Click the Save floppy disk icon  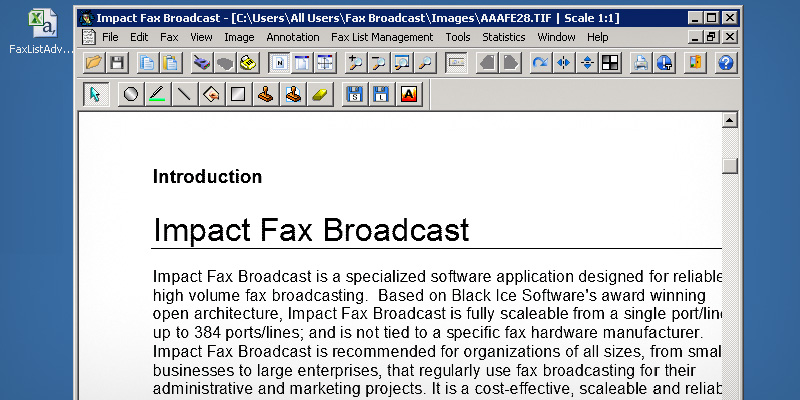click(116, 62)
